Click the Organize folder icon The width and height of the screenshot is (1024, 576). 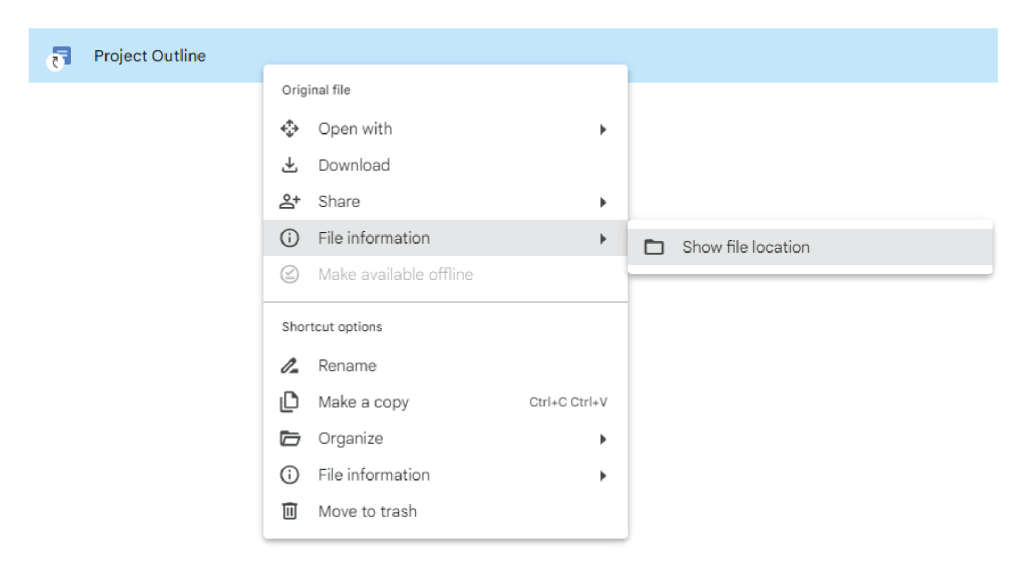pyautogui.click(x=289, y=438)
